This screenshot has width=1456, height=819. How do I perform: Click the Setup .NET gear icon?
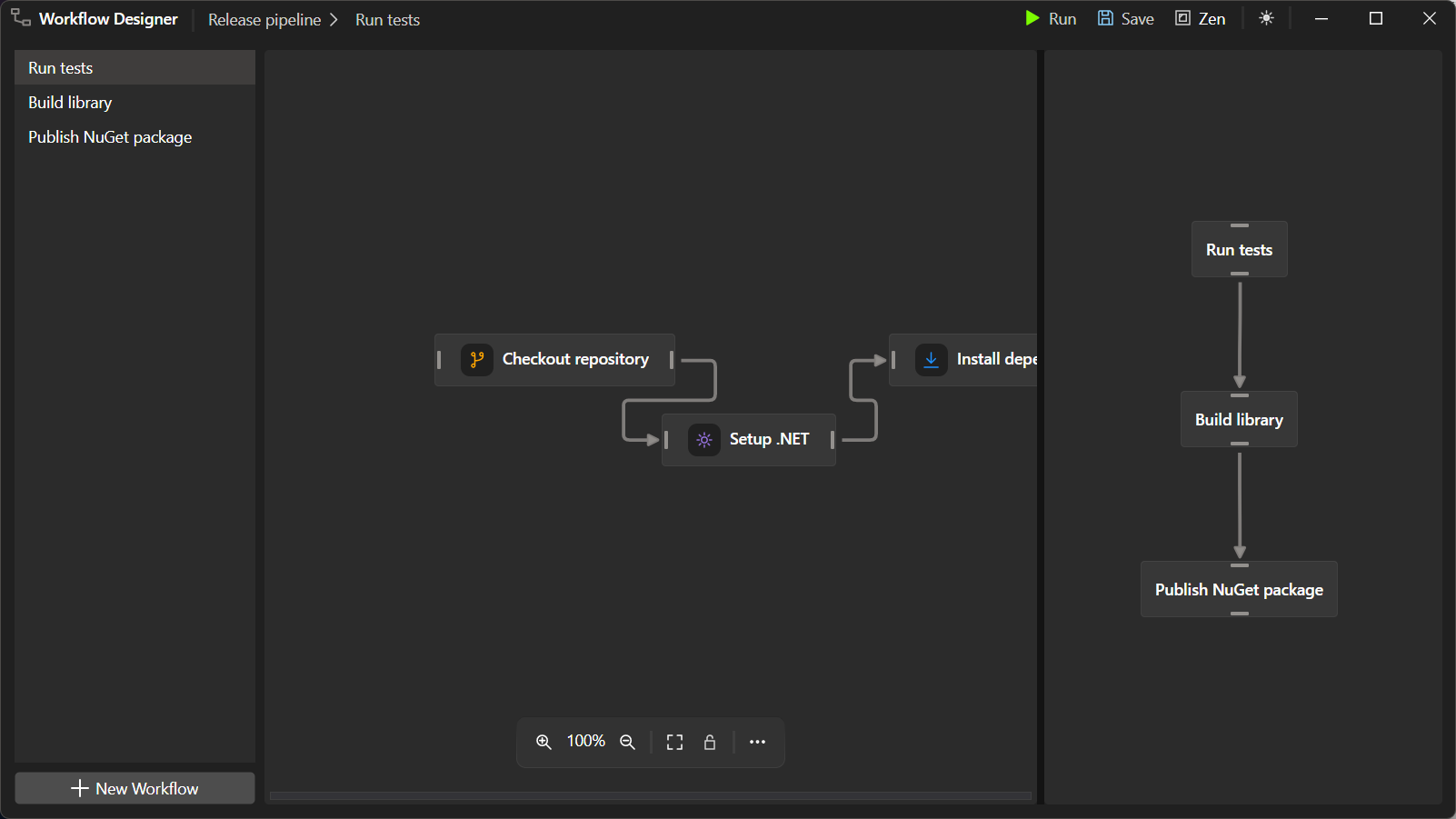[x=703, y=440]
